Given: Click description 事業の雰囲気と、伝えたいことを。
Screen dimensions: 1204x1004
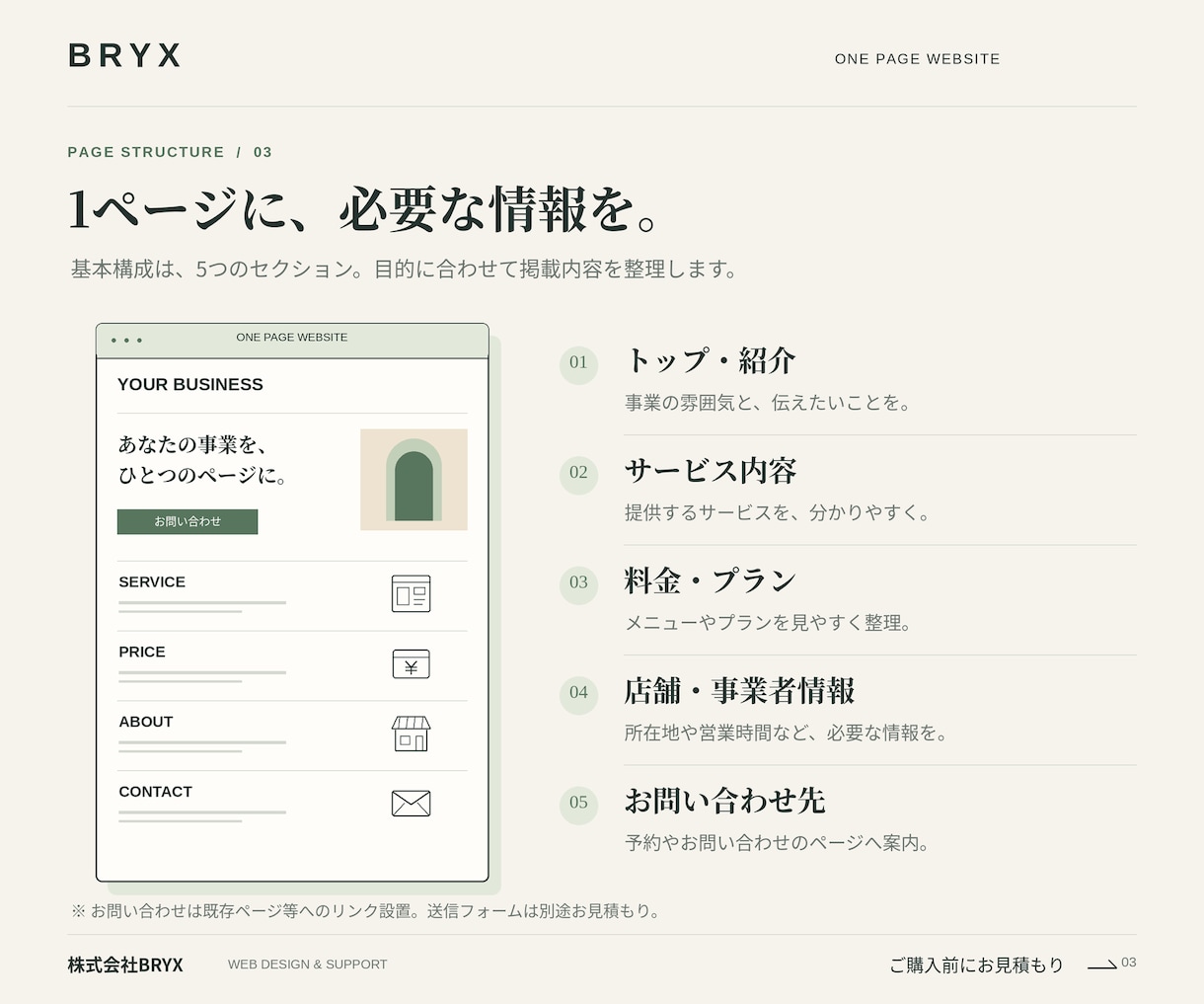Looking at the screenshot, I should pyautogui.click(x=769, y=403).
